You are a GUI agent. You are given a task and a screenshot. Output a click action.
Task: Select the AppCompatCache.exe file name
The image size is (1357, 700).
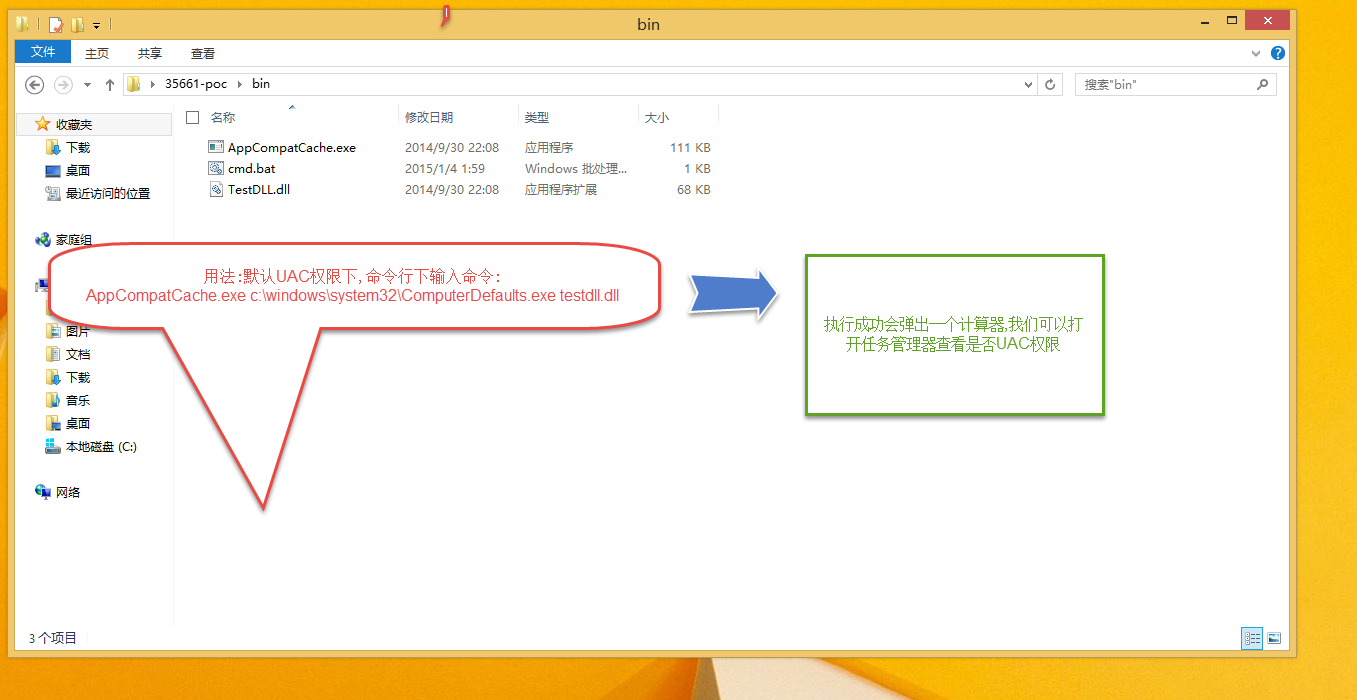click(x=292, y=148)
